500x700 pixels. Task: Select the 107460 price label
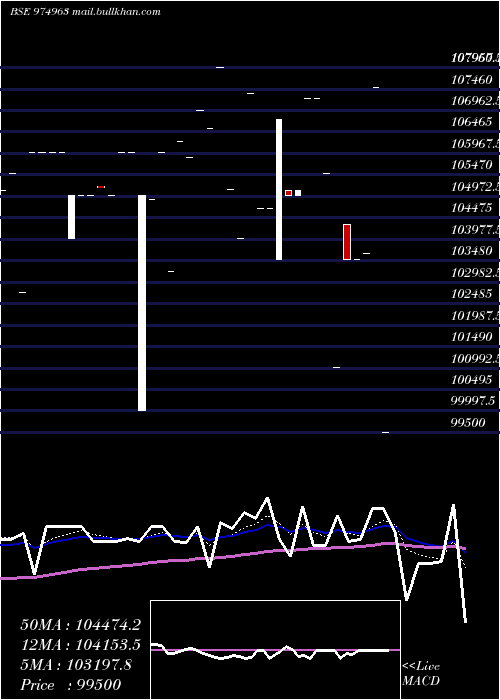point(472,79)
